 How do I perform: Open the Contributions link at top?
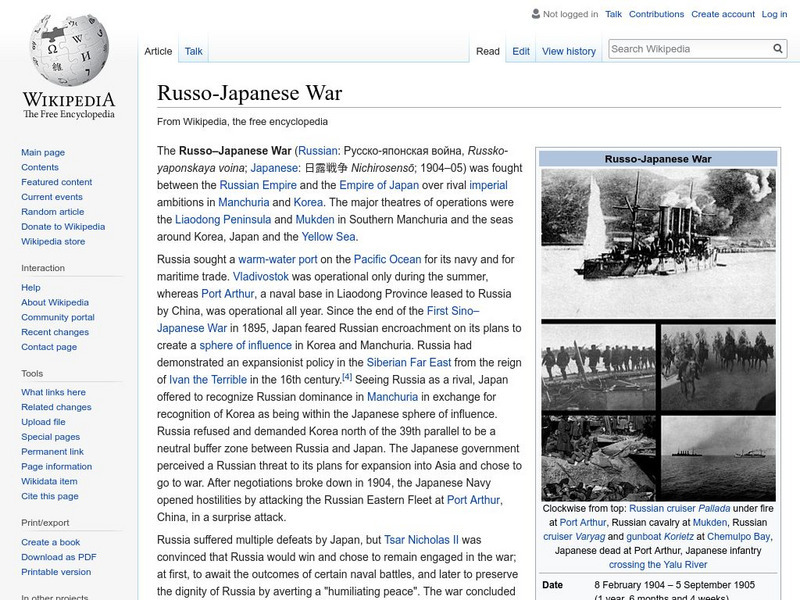click(656, 14)
